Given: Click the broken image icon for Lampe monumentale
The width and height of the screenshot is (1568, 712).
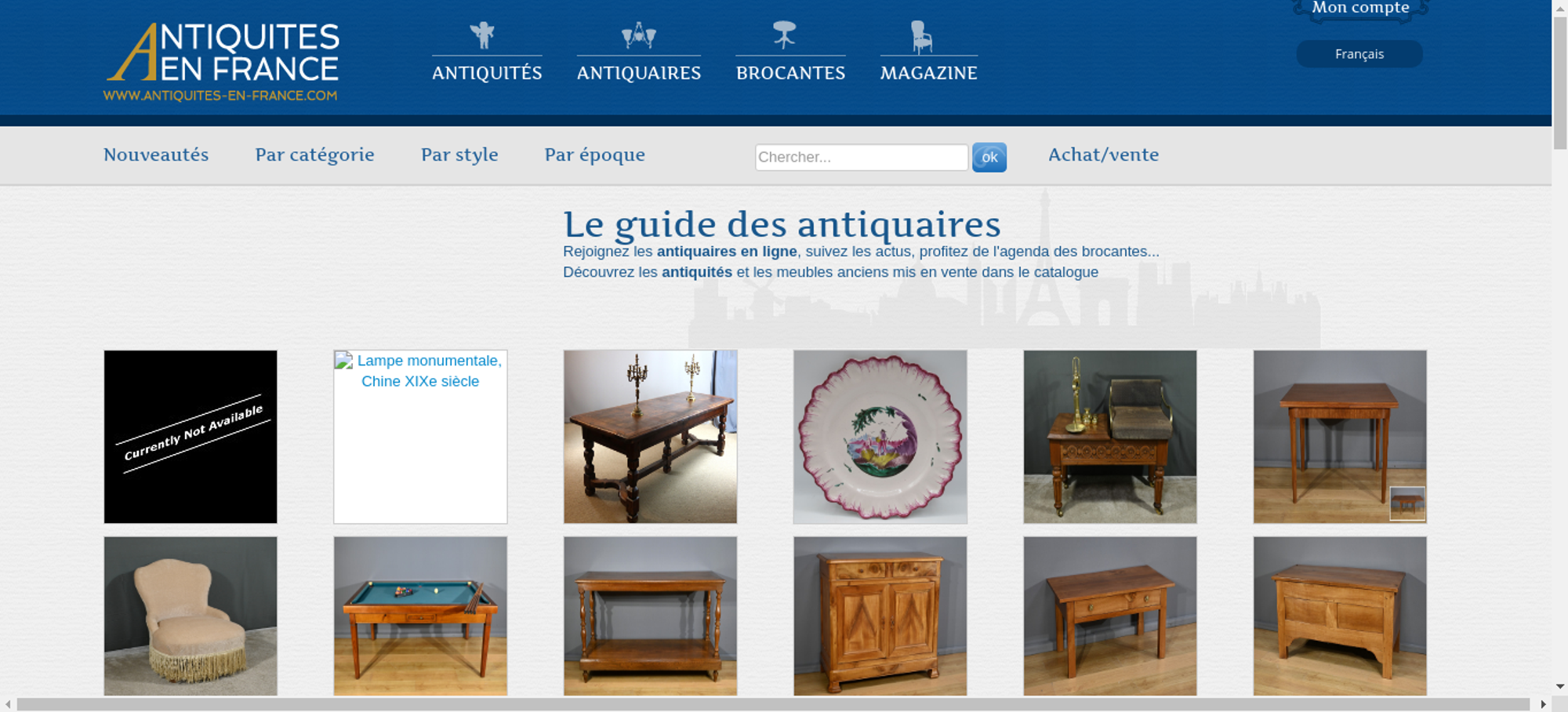Looking at the screenshot, I should pyautogui.click(x=343, y=361).
